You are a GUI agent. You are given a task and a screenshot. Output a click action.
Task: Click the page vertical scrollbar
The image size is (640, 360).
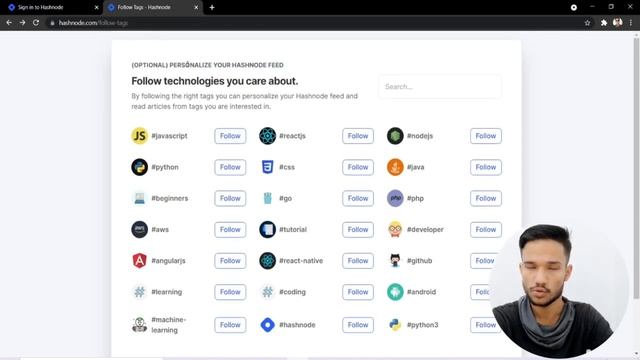click(x=636, y=167)
